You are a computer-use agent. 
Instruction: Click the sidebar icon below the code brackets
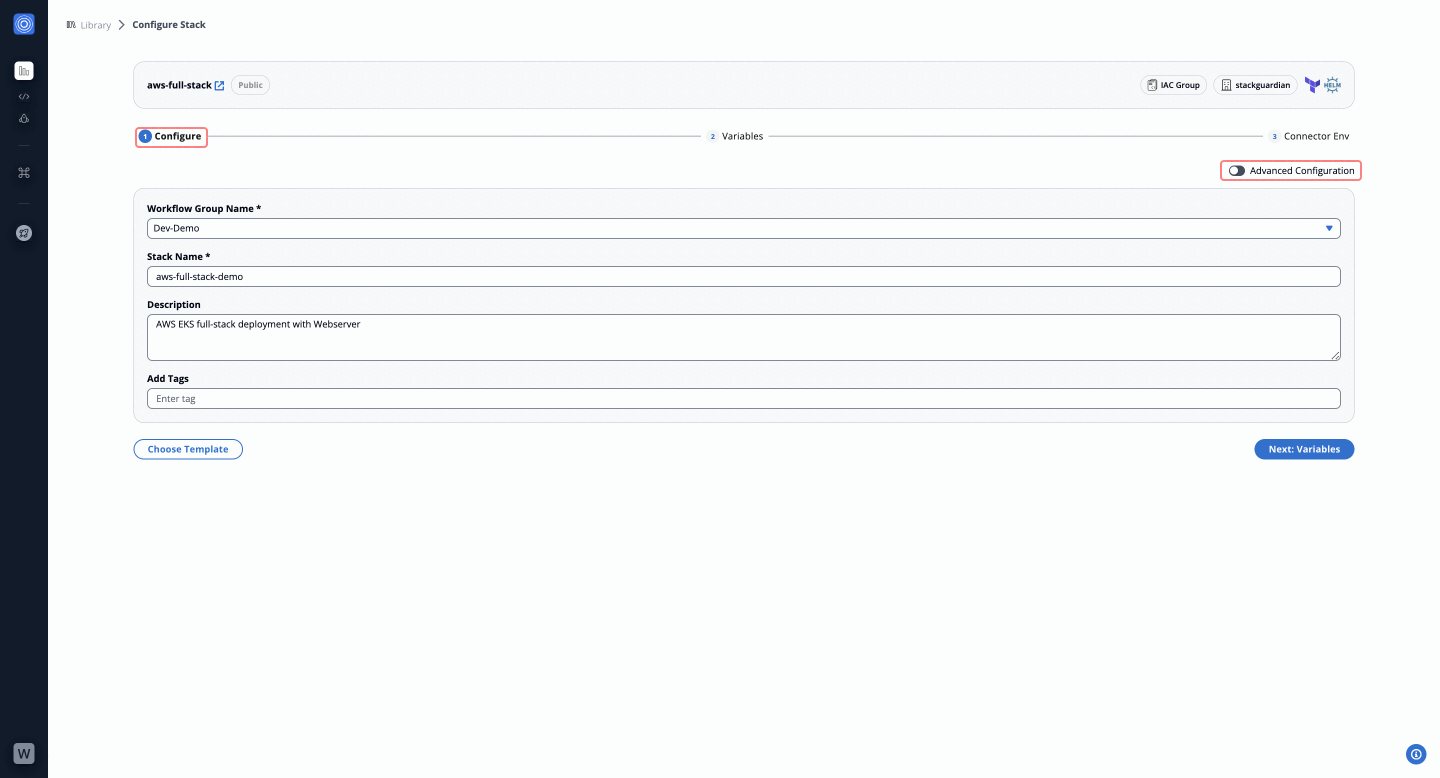click(24, 119)
